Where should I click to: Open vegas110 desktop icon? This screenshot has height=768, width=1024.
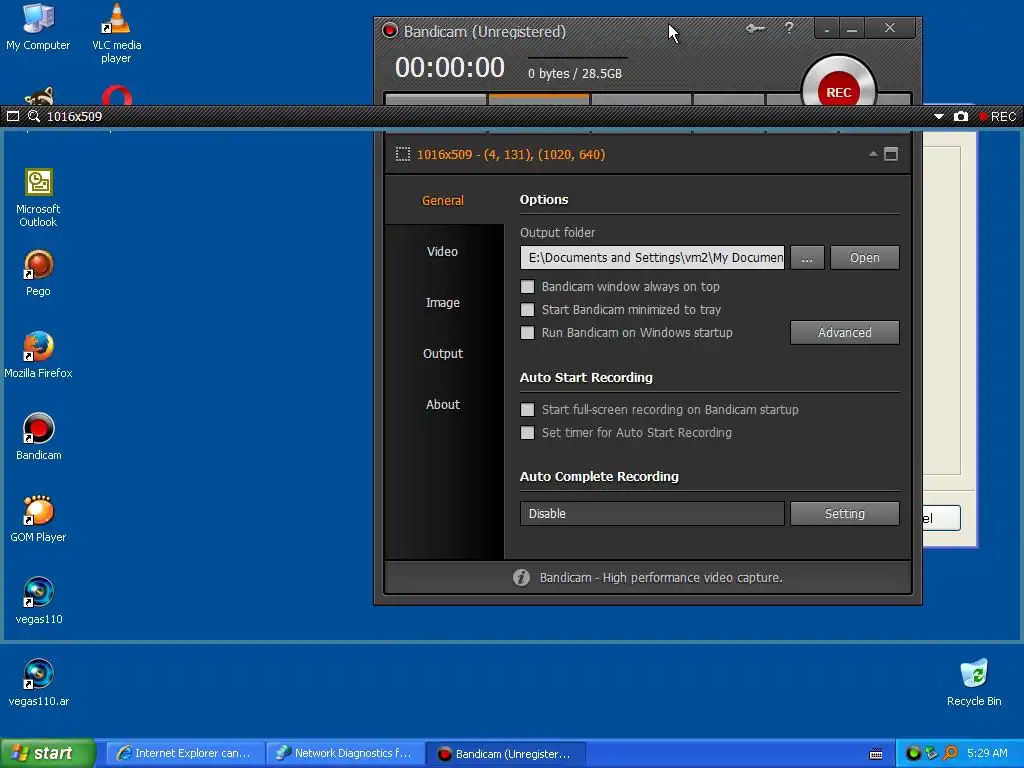(39, 600)
